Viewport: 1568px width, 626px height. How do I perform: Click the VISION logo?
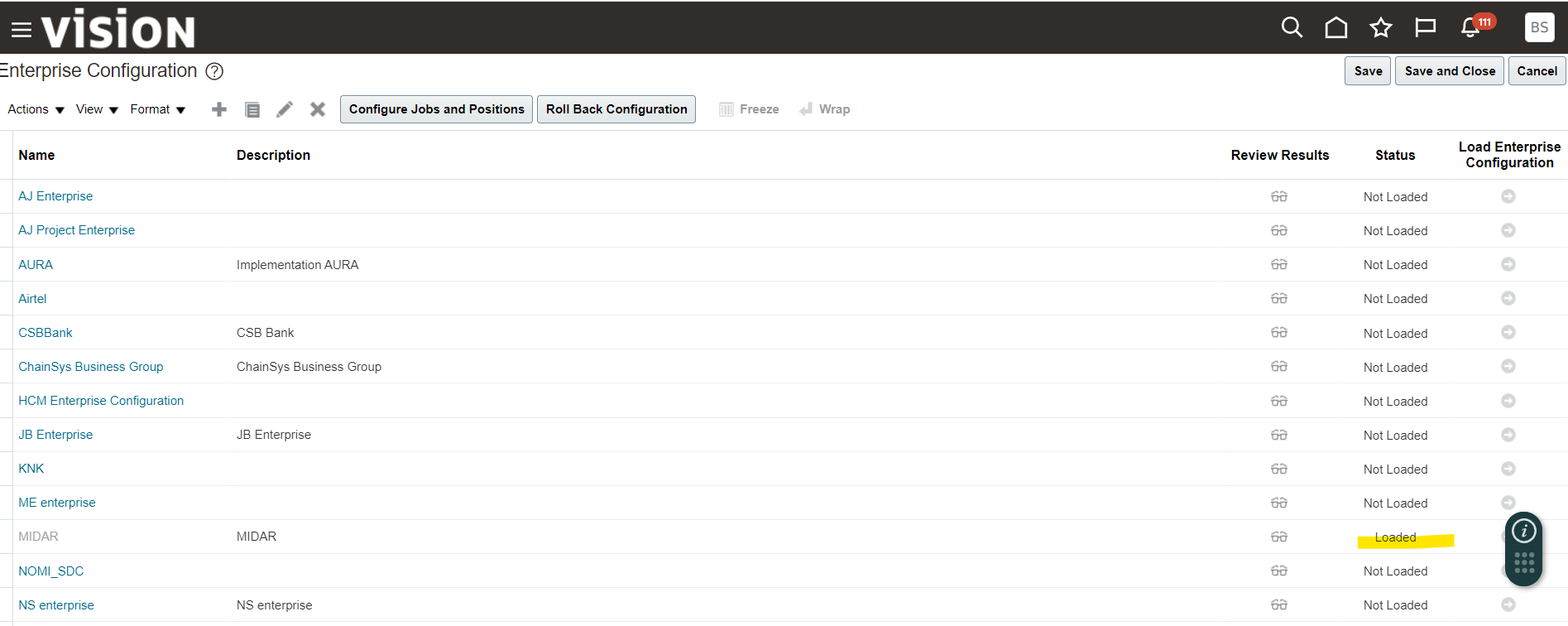point(118,29)
